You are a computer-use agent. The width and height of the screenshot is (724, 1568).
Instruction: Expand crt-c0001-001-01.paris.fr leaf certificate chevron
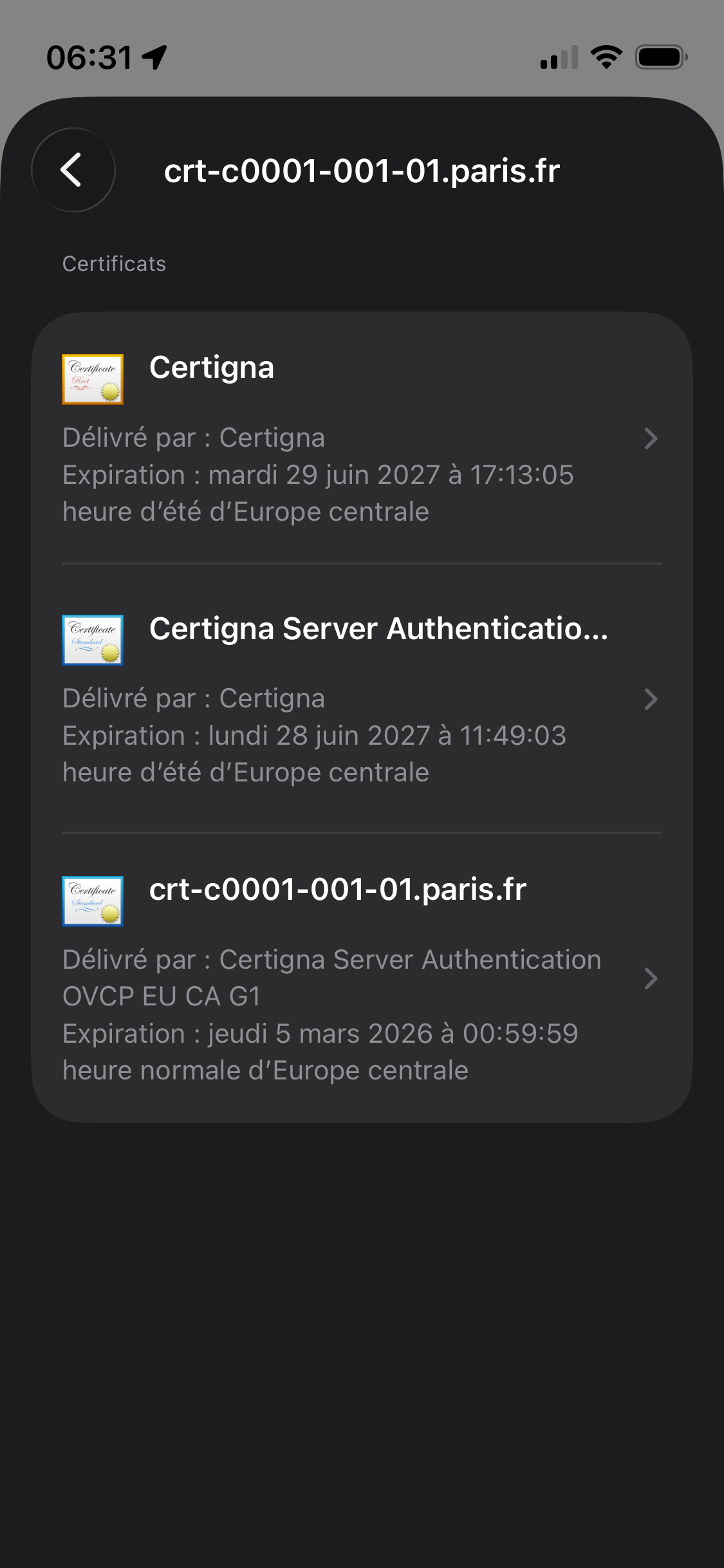coord(651,978)
